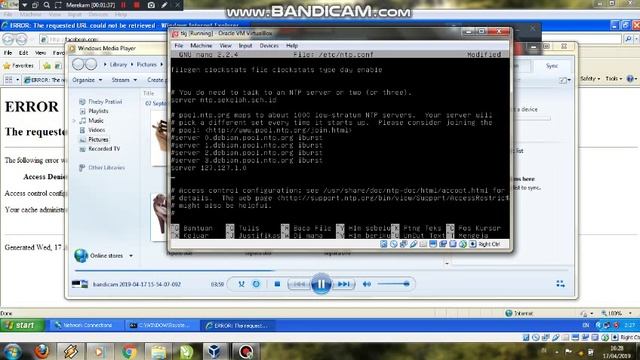Go back in Media Player navigation
640x360 pixels.
[78, 64]
